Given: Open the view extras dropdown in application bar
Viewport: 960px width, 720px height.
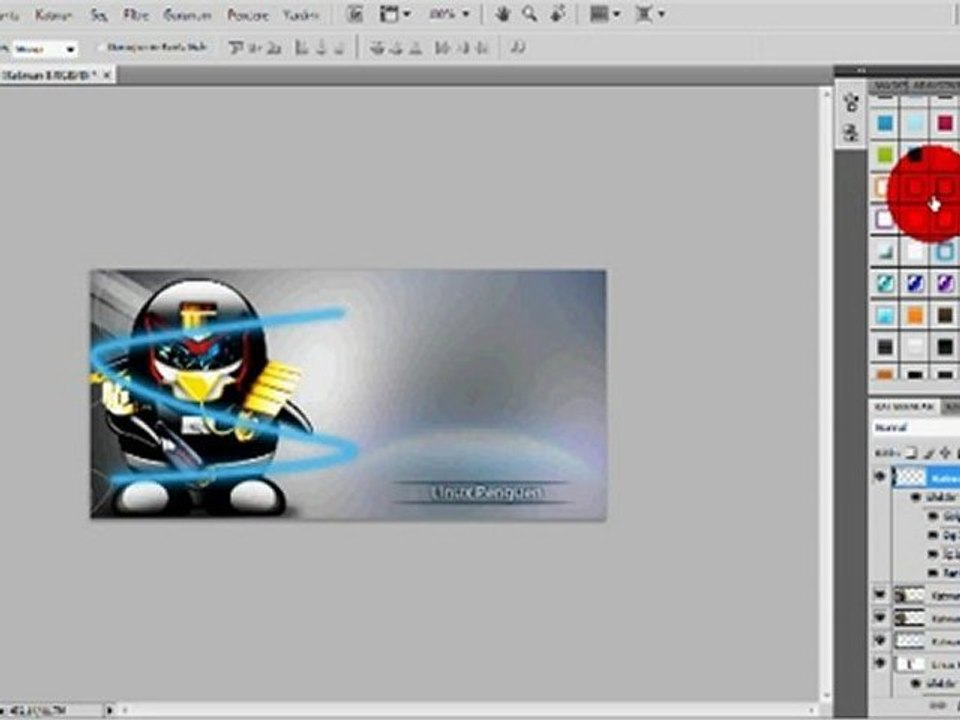Looking at the screenshot, I should point(396,14).
